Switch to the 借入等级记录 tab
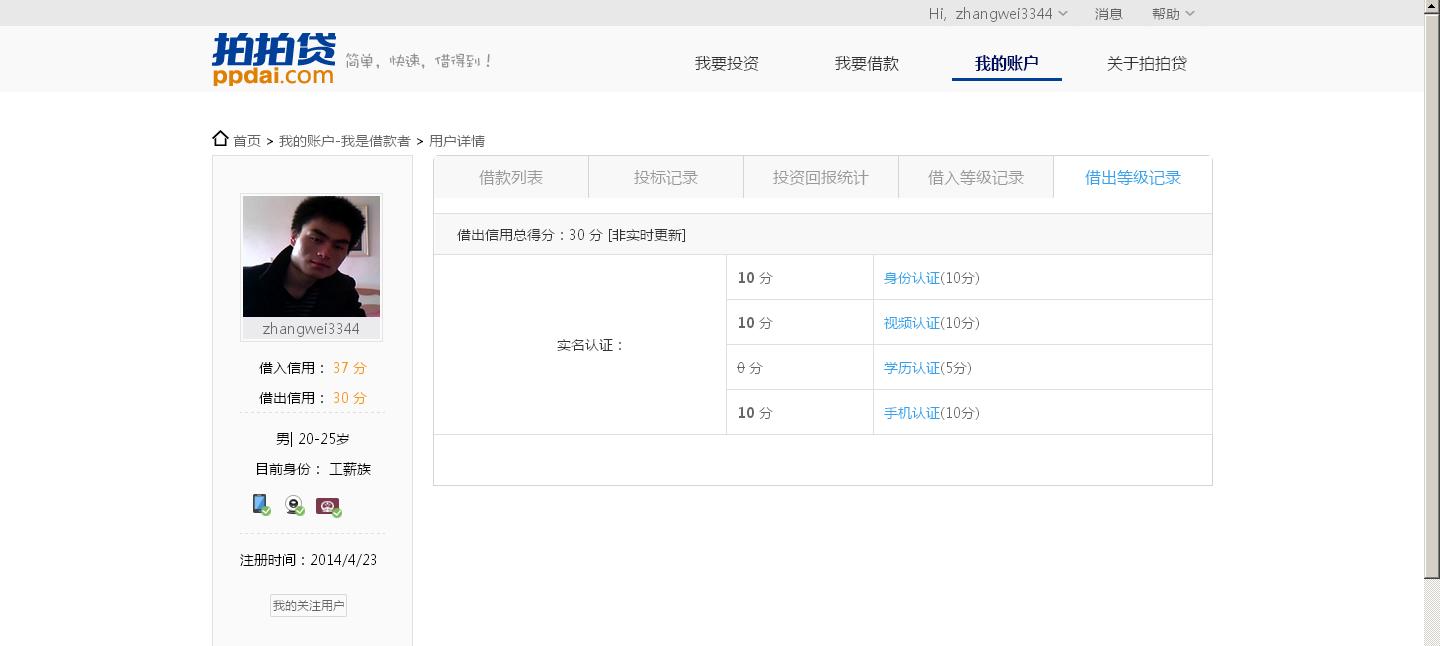This screenshot has height=646, width=1440. coord(976,178)
